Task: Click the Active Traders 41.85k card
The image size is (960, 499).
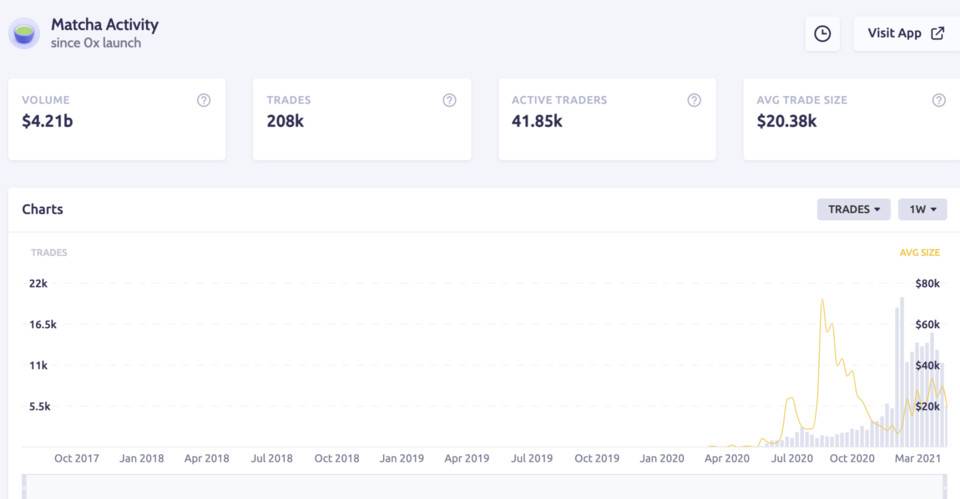Action: [x=607, y=119]
